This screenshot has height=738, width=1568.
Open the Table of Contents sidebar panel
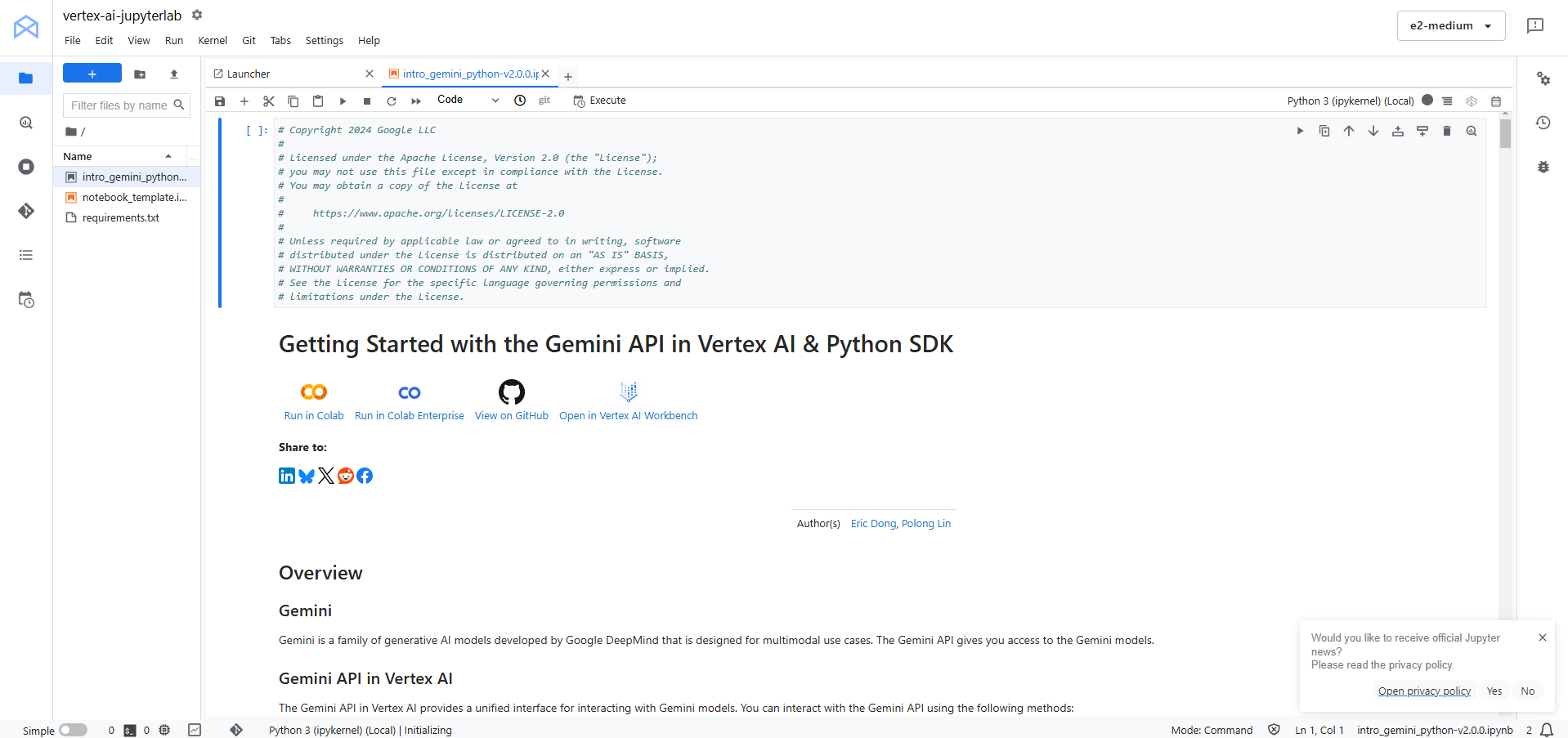tap(26, 255)
